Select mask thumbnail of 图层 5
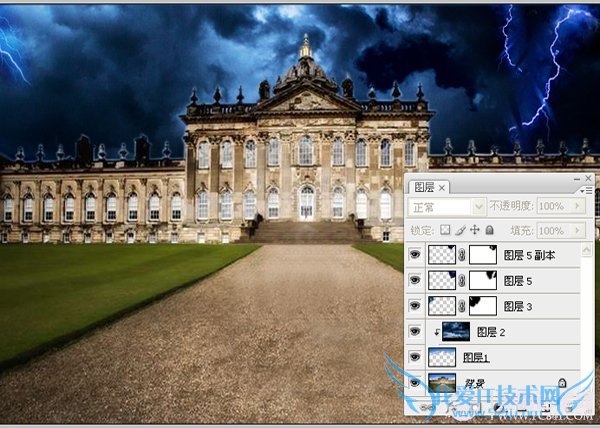 pyautogui.click(x=483, y=280)
